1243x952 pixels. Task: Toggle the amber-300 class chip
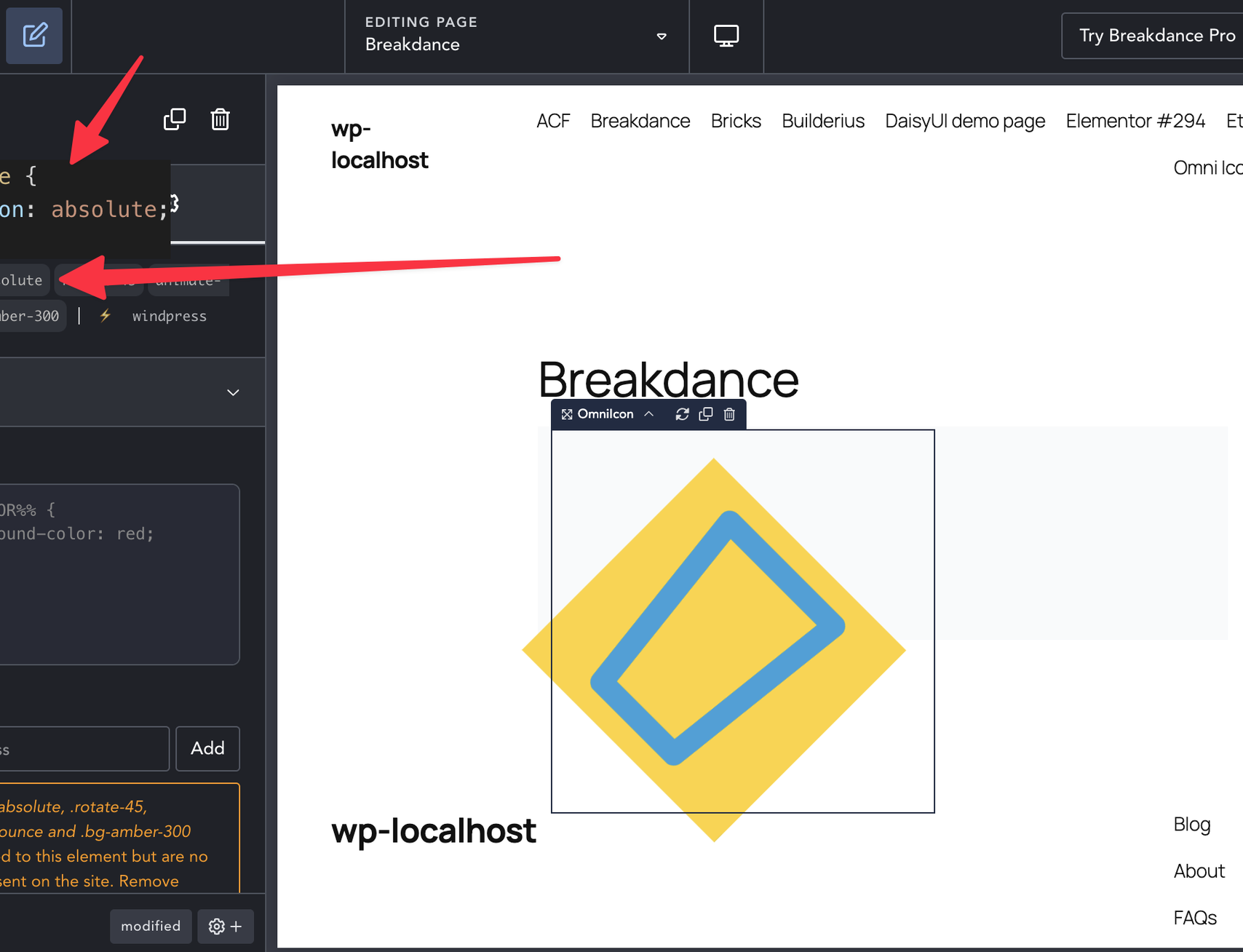29,315
